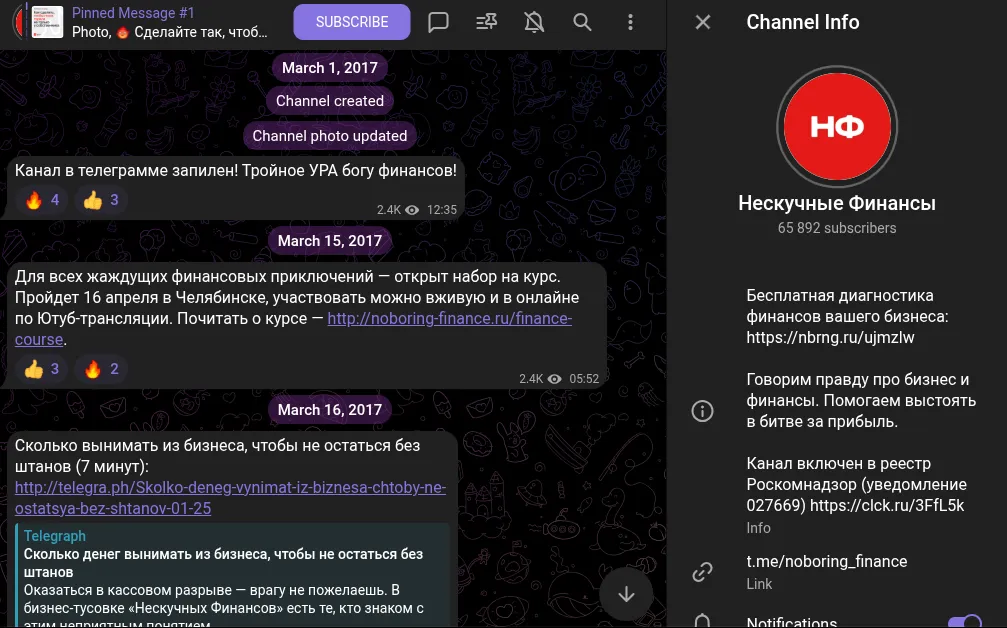1007x628 pixels.
Task: View the НФ channel profile photo
Action: click(837, 126)
